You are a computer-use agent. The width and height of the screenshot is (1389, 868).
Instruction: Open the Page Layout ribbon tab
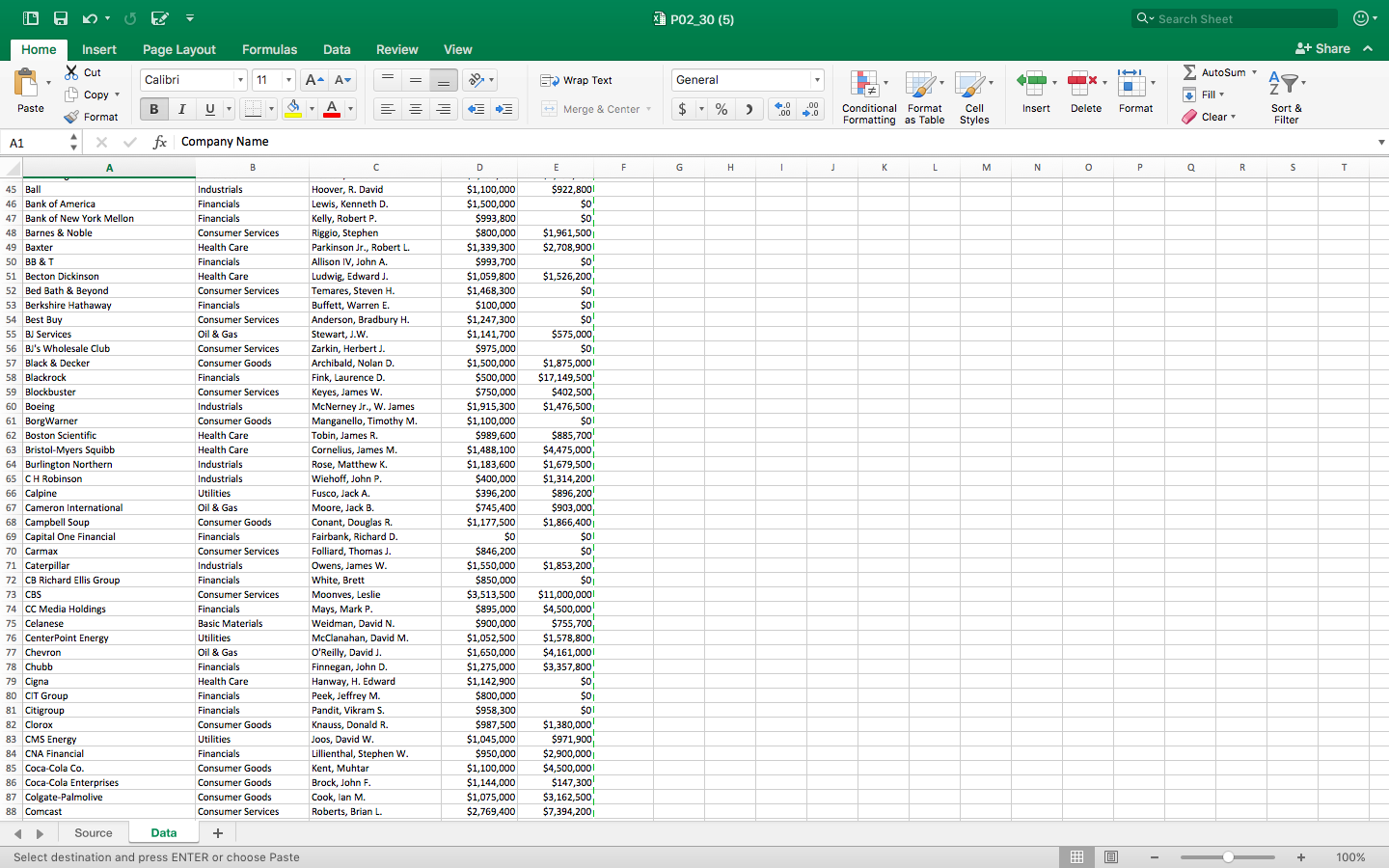pyautogui.click(x=179, y=49)
